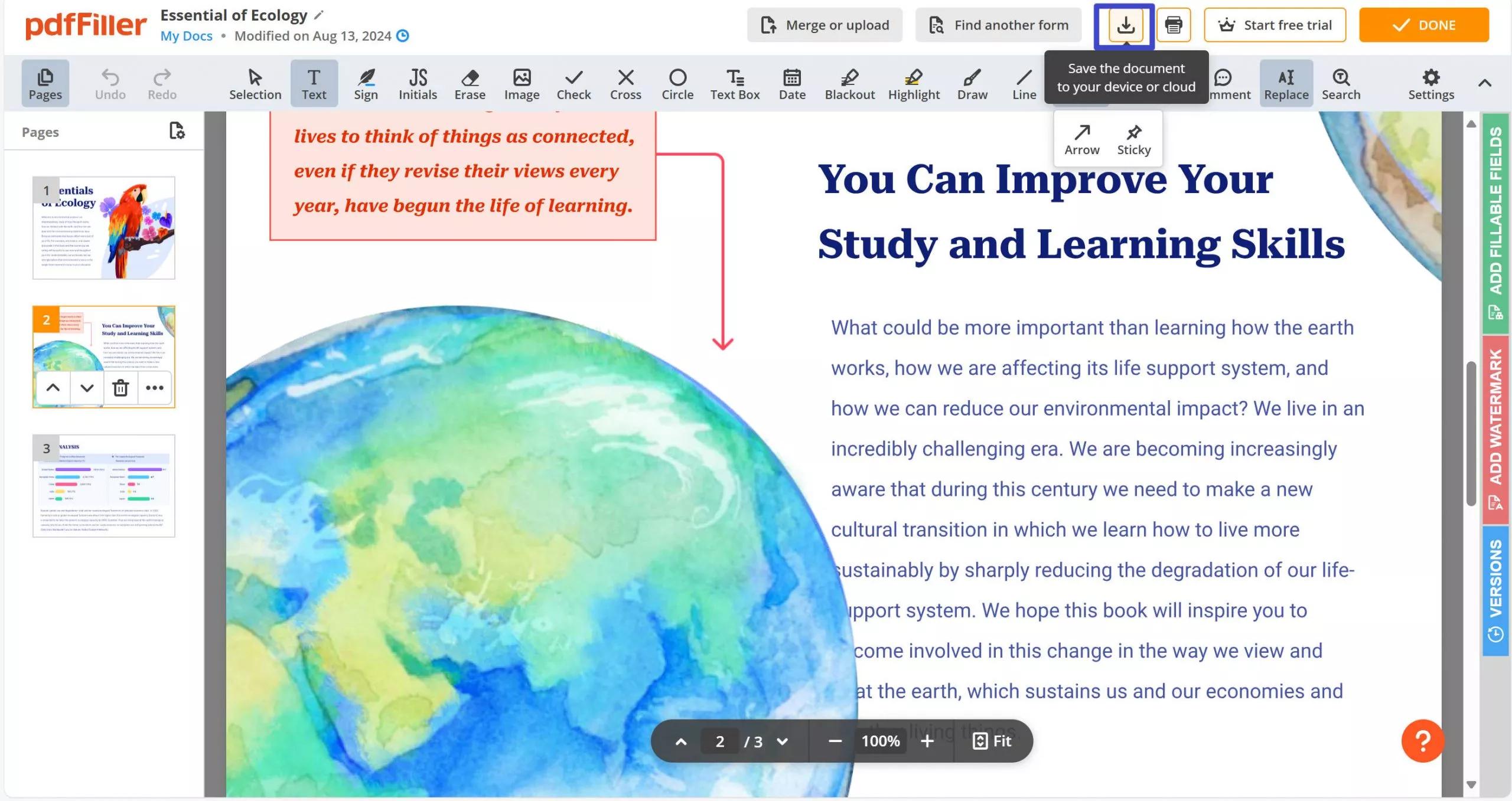Viewport: 1512px width, 801px height.
Task: Select the Highlight tool
Action: [913, 83]
